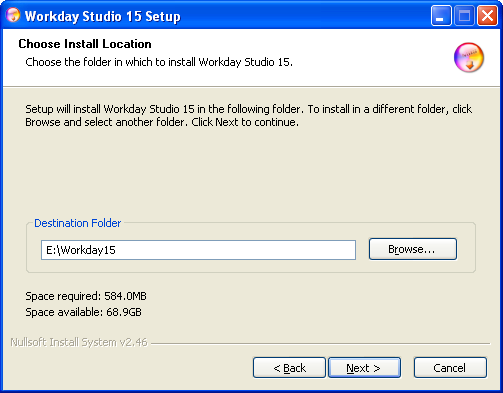Continue installation with Next >
The height and width of the screenshot is (393, 503).
(x=364, y=368)
